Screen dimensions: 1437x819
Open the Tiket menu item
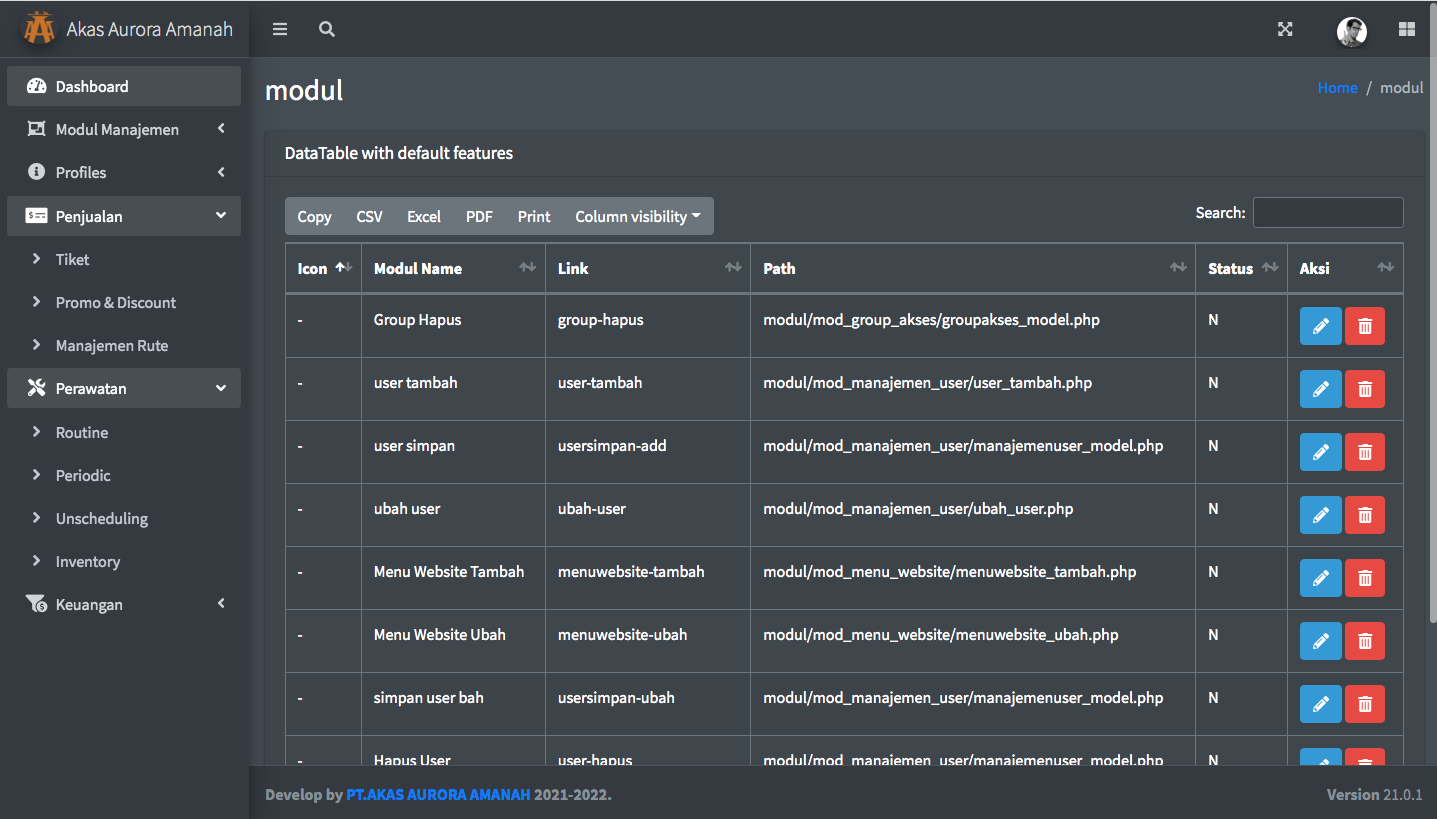point(72,259)
